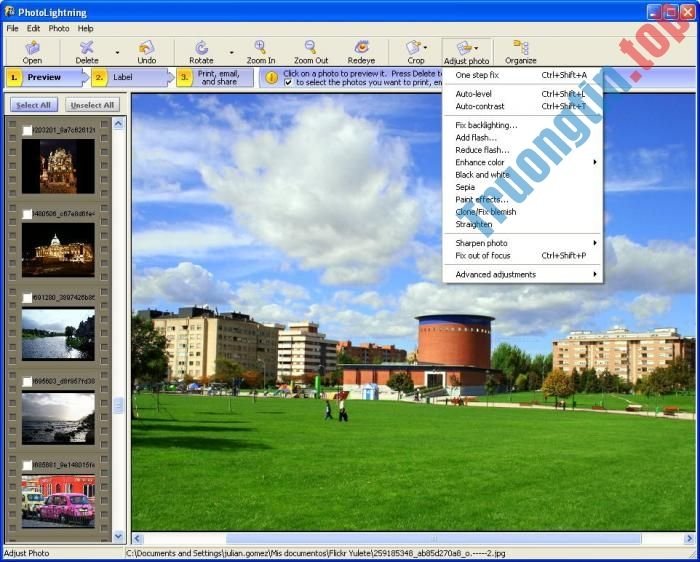
Task: Preview the stormy seashore photo
Action: click(58, 417)
